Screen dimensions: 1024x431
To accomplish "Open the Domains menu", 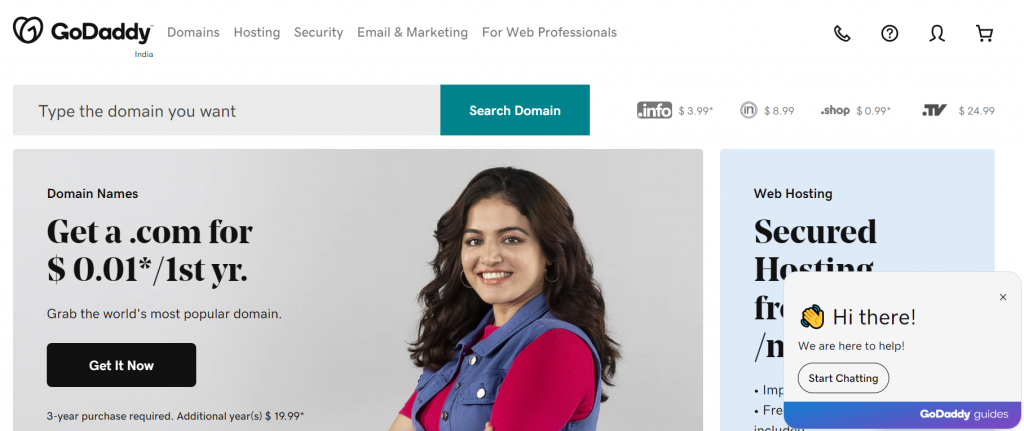I will [193, 32].
